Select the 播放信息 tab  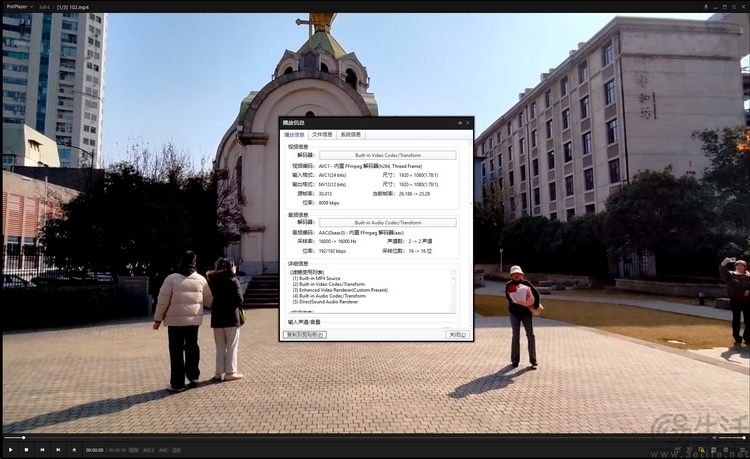[x=294, y=134]
